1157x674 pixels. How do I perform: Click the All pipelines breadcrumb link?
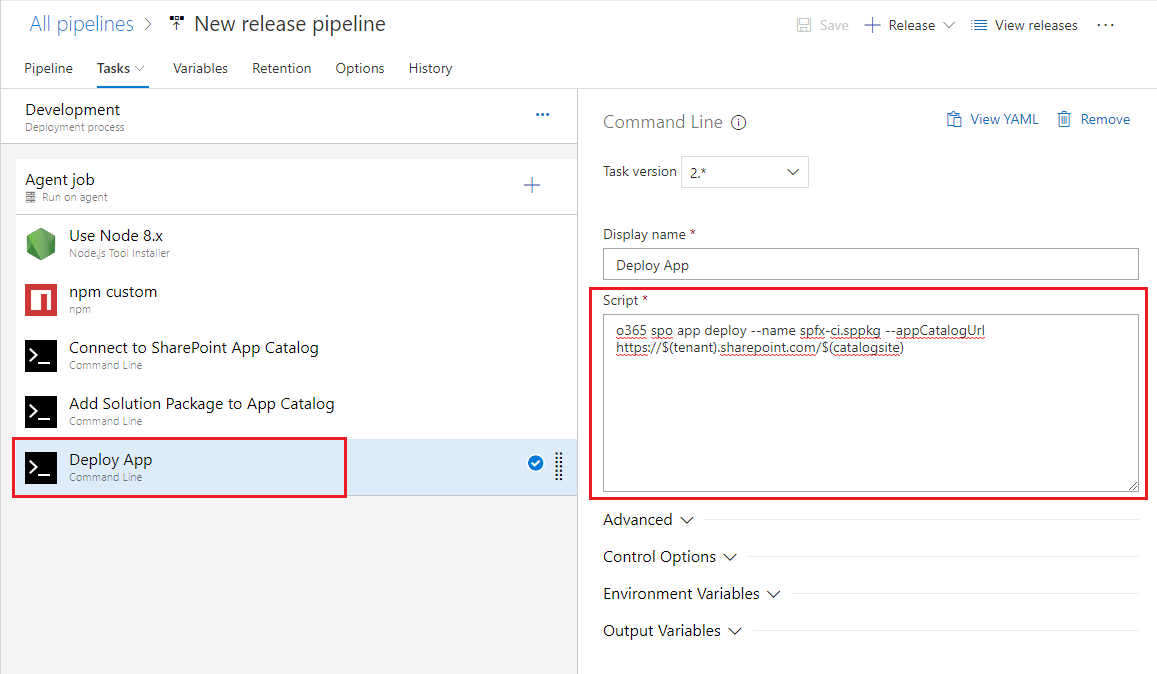click(81, 24)
